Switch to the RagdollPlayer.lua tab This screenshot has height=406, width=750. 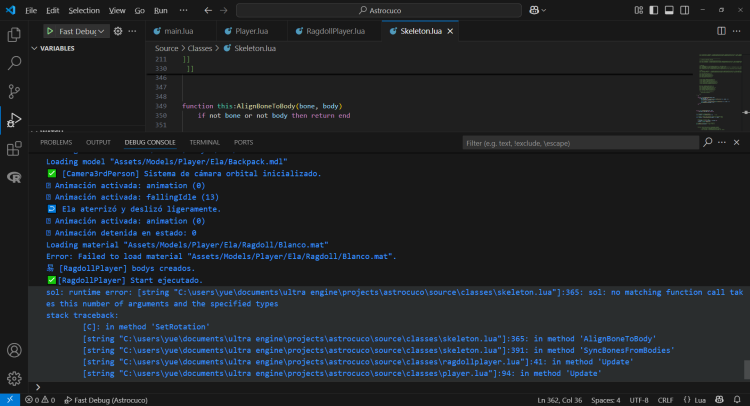(x=335, y=31)
